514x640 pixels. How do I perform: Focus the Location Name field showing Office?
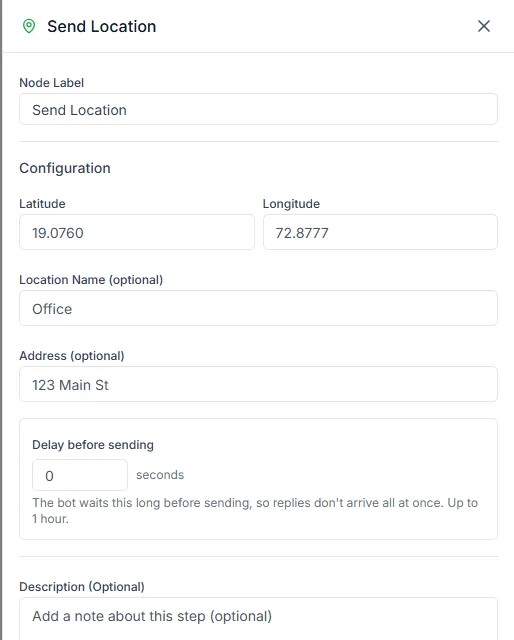point(258,308)
